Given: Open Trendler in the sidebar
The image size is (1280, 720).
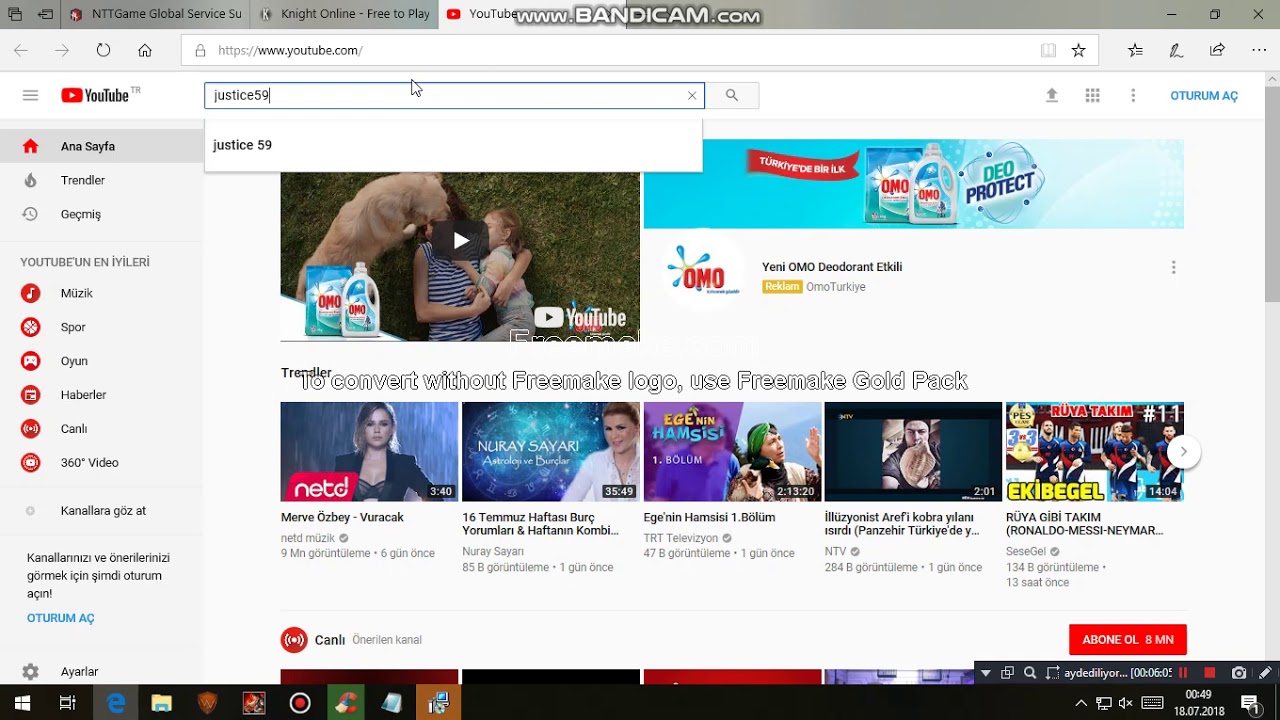Looking at the screenshot, I should coord(101,180).
